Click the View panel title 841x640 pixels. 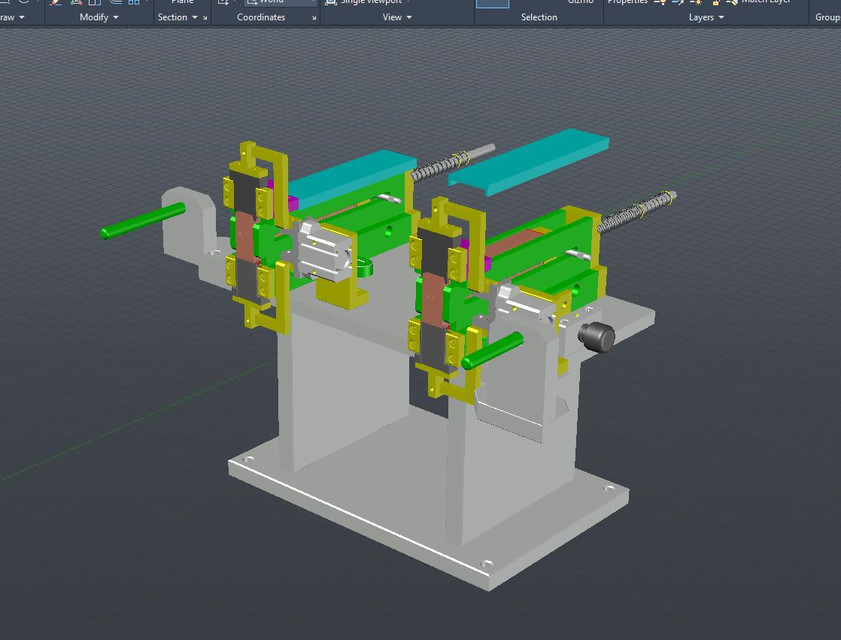391,17
